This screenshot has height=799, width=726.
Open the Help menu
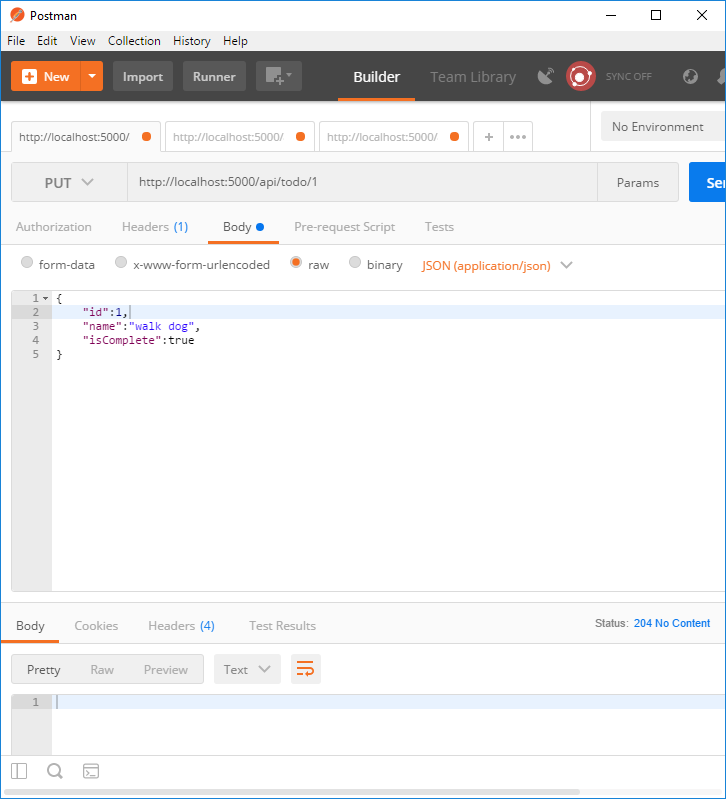tap(235, 41)
